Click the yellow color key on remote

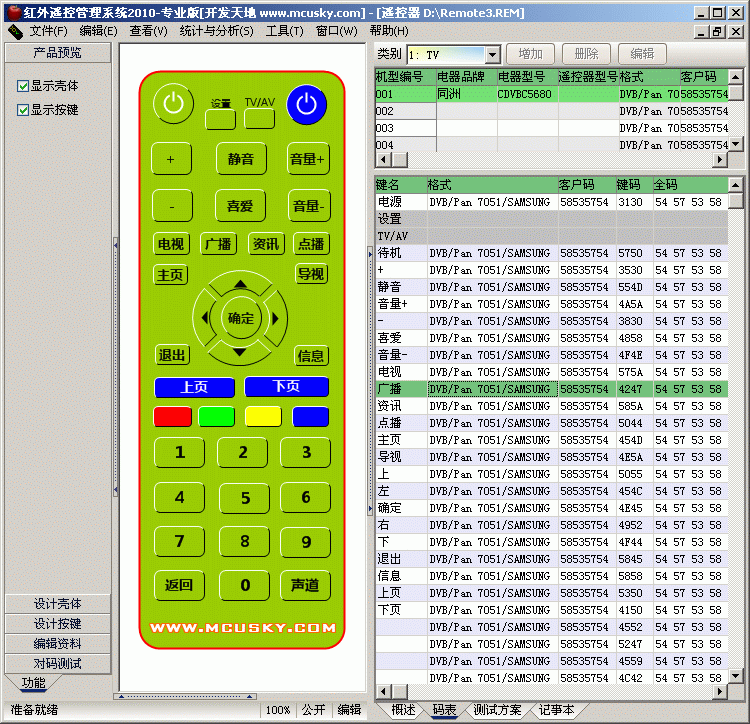(x=263, y=417)
